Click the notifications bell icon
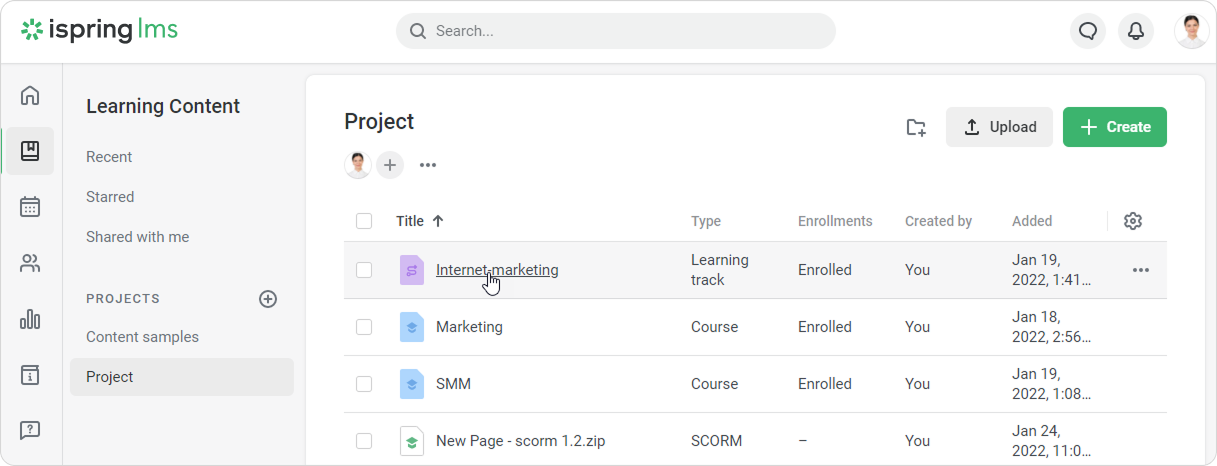1217x466 pixels. click(1136, 31)
